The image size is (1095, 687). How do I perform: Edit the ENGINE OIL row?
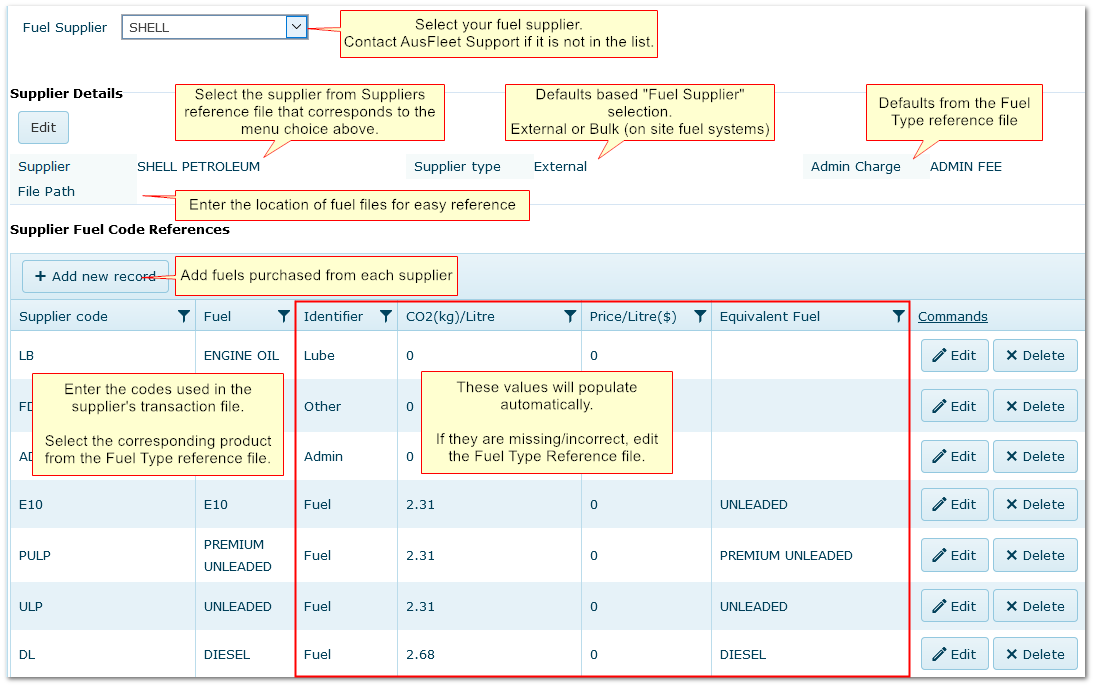954,355
